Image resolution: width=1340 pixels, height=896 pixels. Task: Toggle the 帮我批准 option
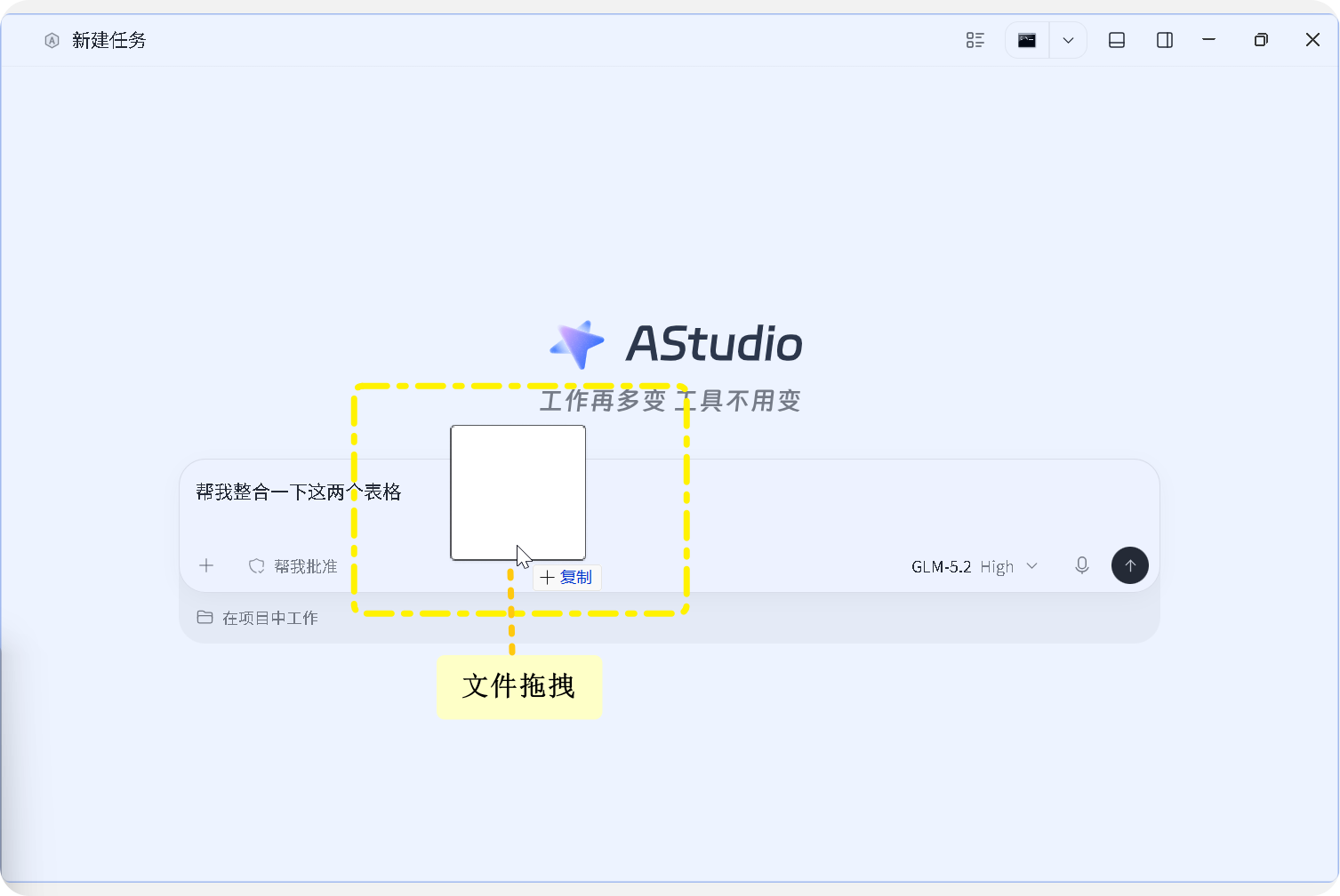(x=293, y=566)
